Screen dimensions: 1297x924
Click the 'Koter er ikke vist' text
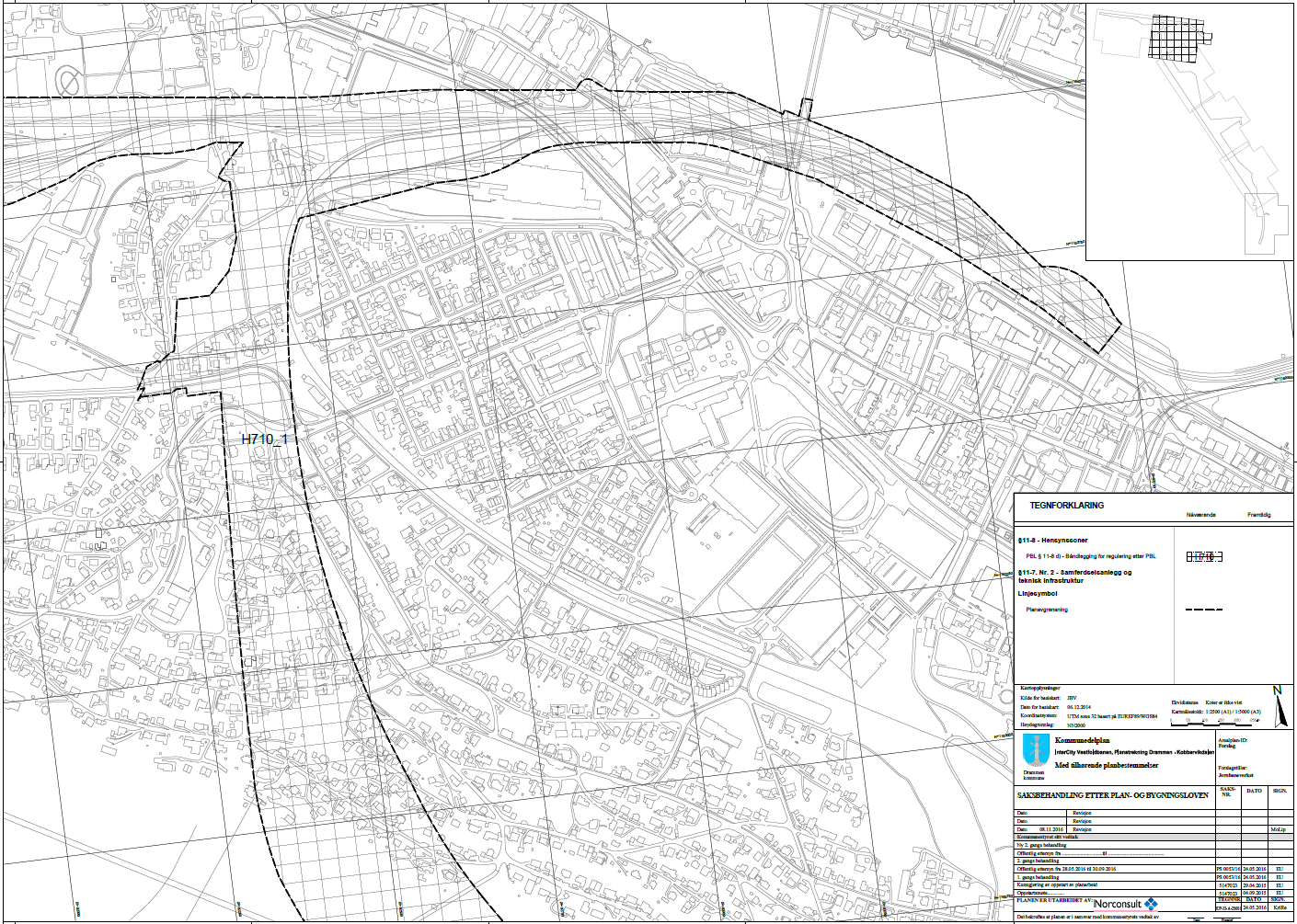pos(1223,702)
